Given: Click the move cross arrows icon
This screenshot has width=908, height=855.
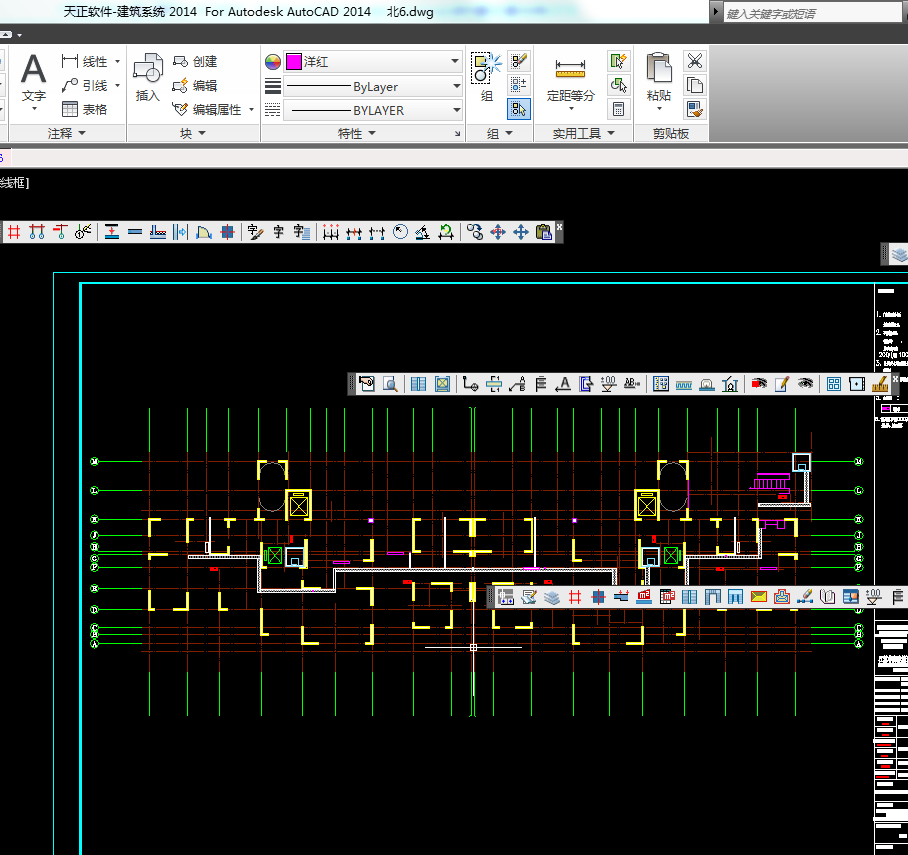Looking at the screenshot, I should [x=521, y=232].
